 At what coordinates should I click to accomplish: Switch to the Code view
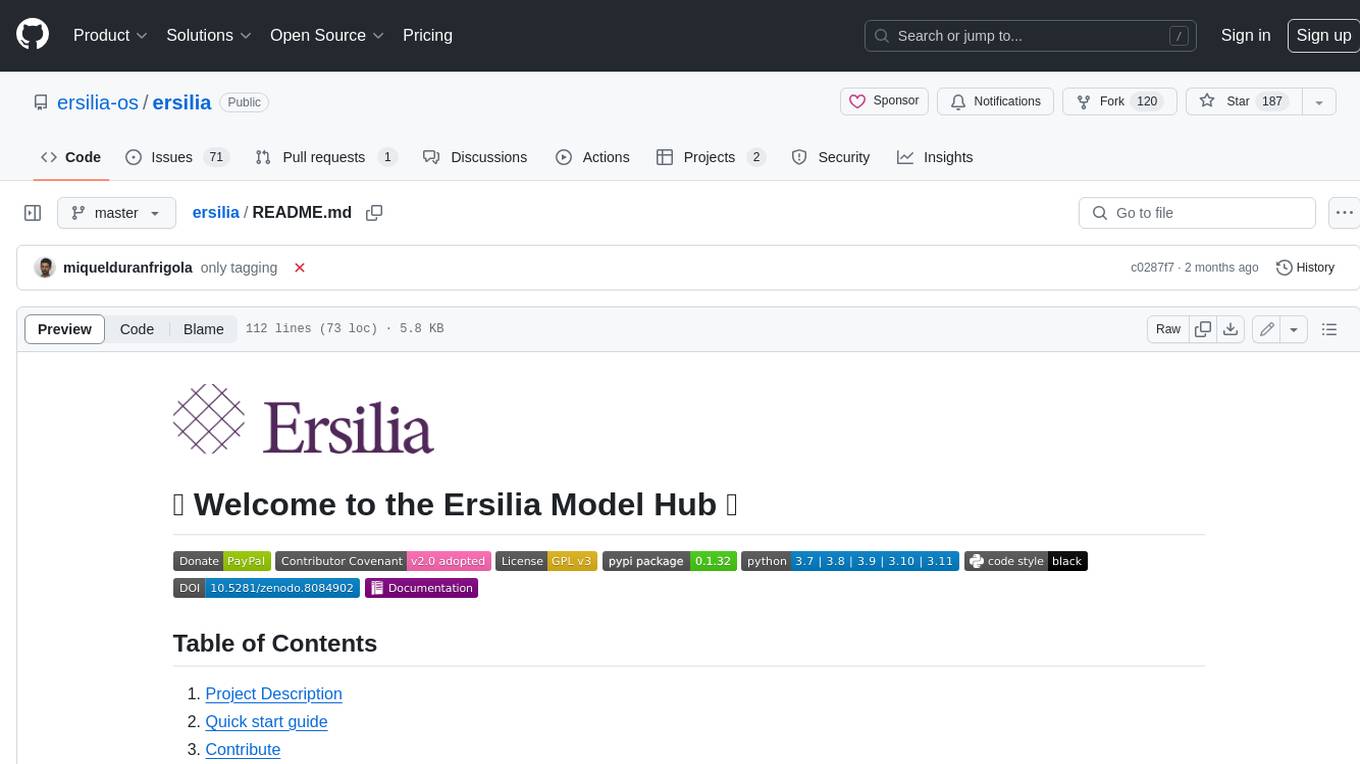[x=137, y=329]
